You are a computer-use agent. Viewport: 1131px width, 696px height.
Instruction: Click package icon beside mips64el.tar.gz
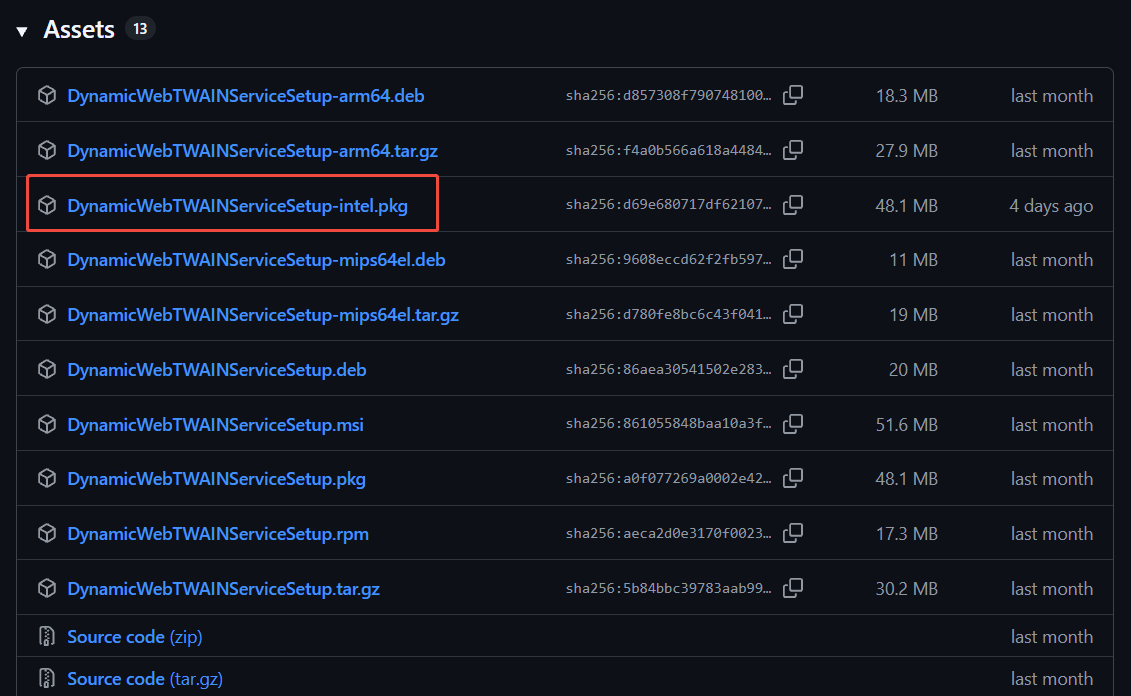[x=47, y=314]
